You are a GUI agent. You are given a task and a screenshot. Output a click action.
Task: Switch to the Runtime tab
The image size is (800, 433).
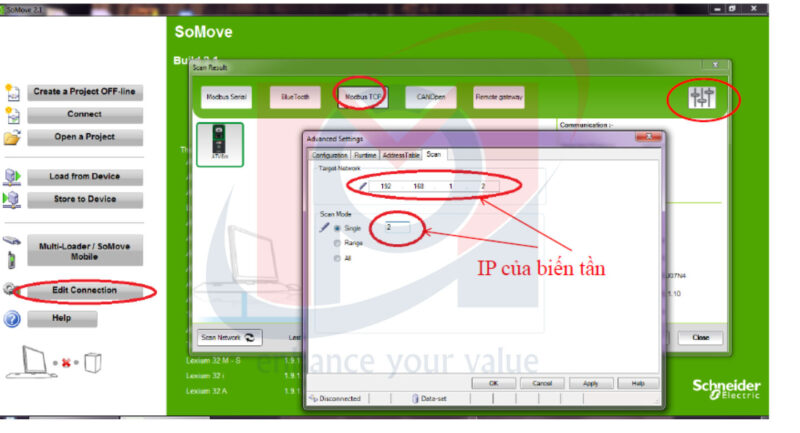[x=365, y=155]
